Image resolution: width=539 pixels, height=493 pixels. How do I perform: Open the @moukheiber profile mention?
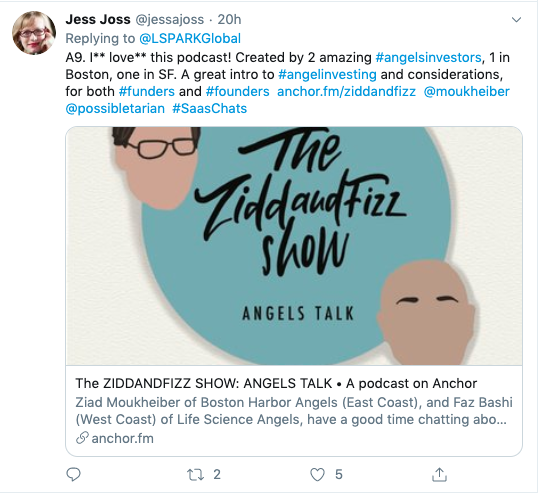point(466,91)
